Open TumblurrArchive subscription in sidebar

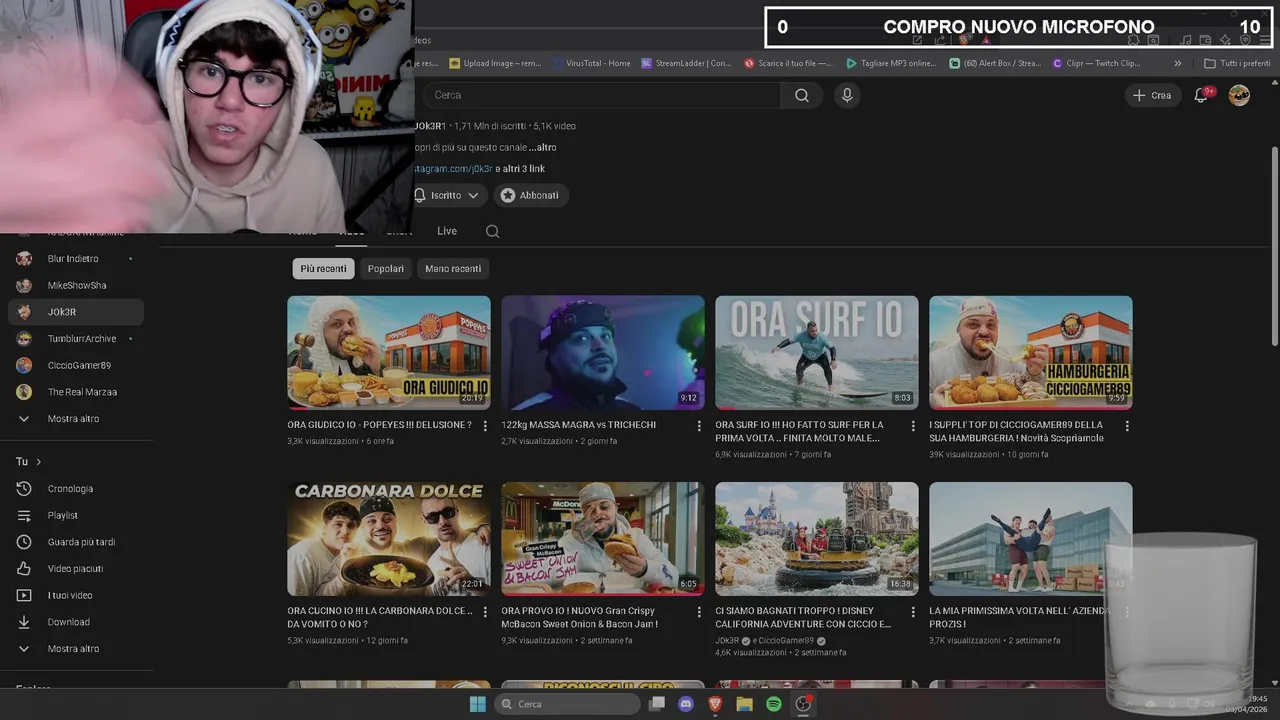click(76, 339)
